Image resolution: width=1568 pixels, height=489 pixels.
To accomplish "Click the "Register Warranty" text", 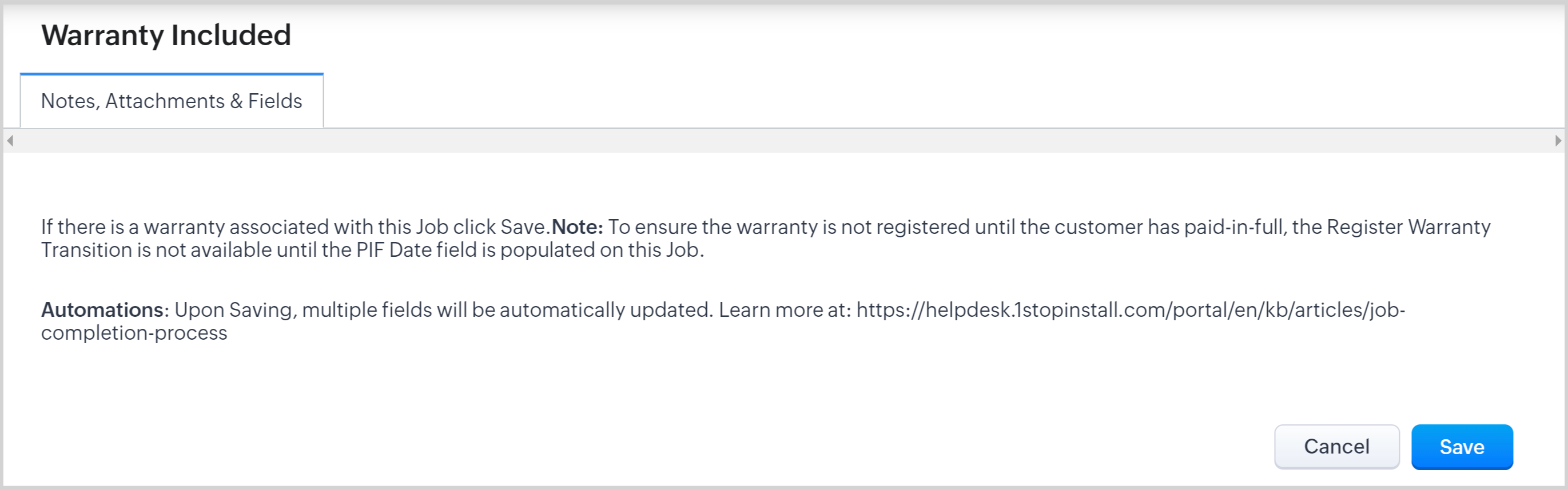I will tap(1408, 227).
